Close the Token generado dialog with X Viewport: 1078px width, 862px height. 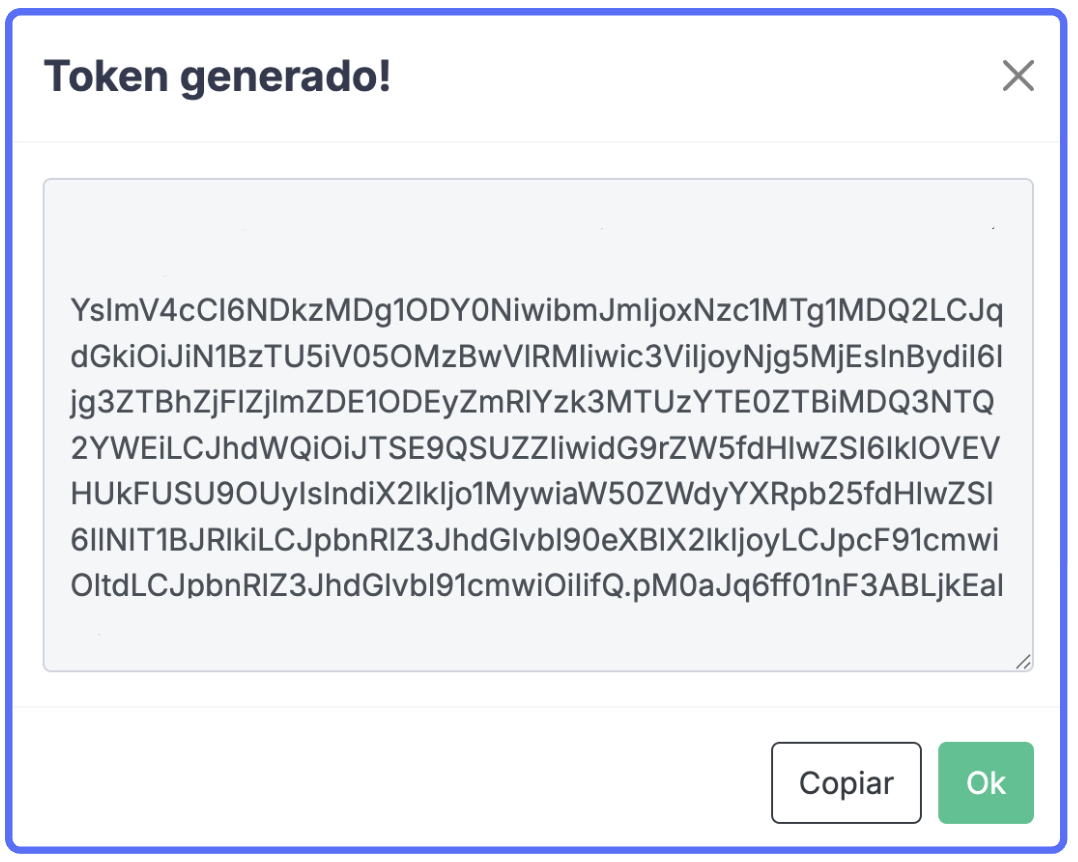click(x=1018, y=76)
